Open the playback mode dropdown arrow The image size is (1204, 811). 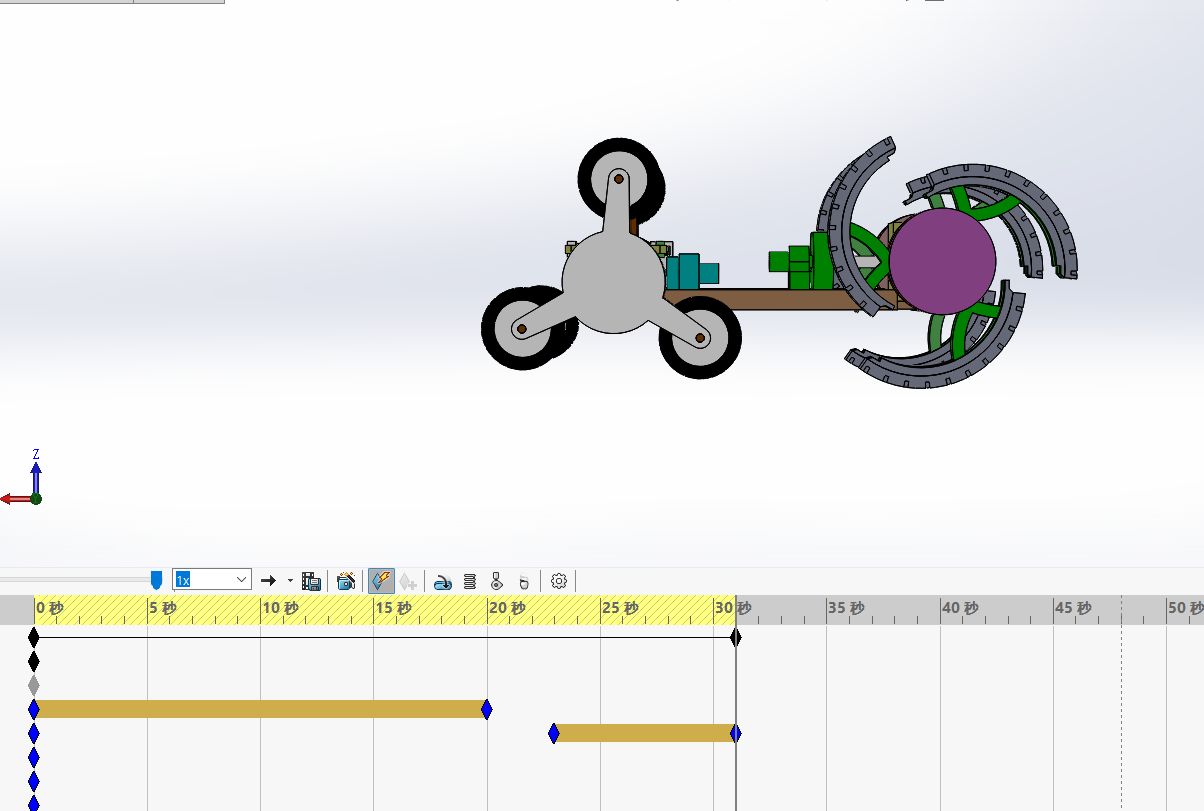point(290,580)
